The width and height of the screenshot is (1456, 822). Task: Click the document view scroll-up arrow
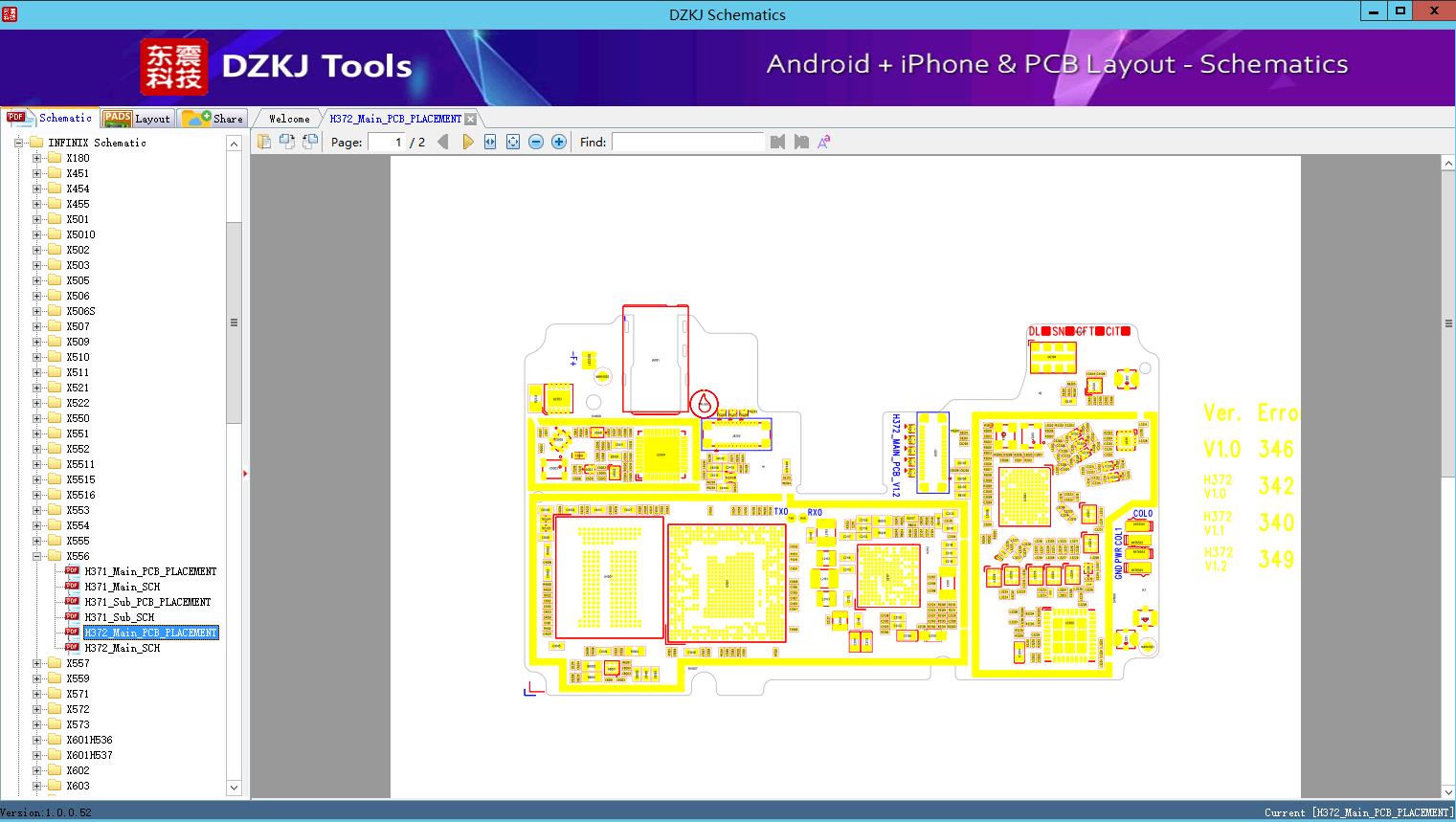[x=1447, y=164]
